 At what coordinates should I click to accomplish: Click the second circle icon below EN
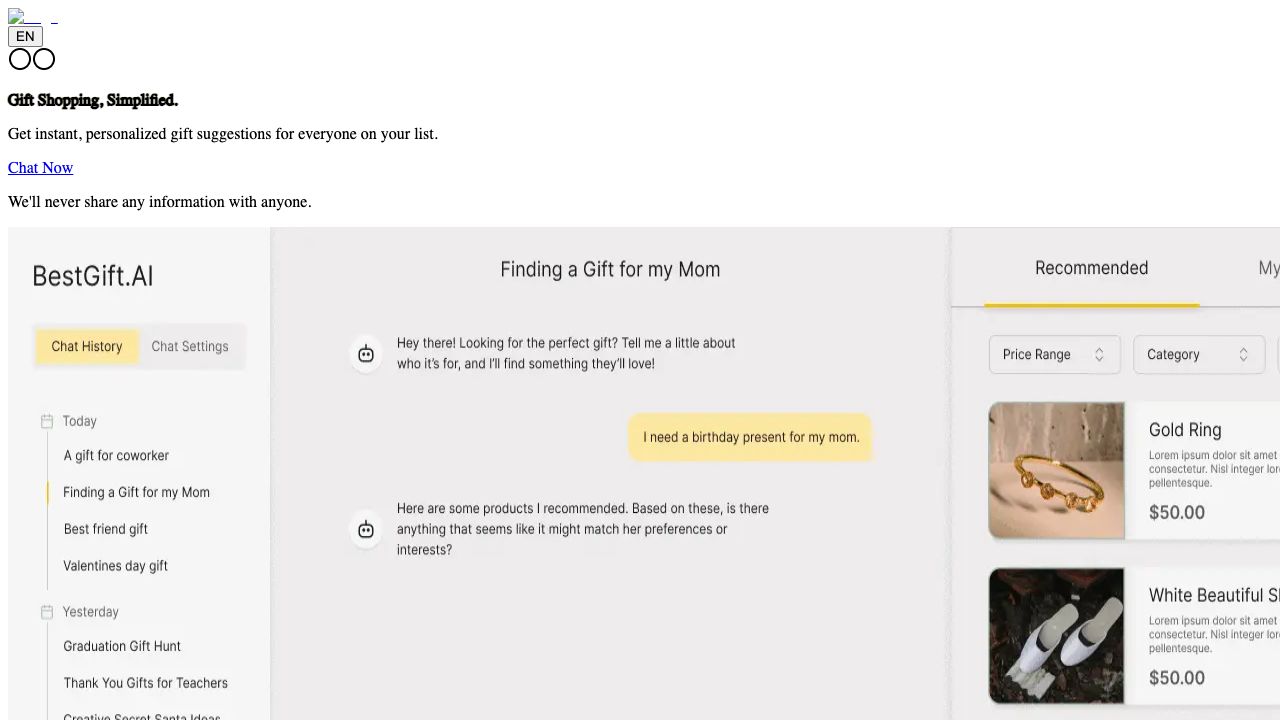click(x=44, y=59)
